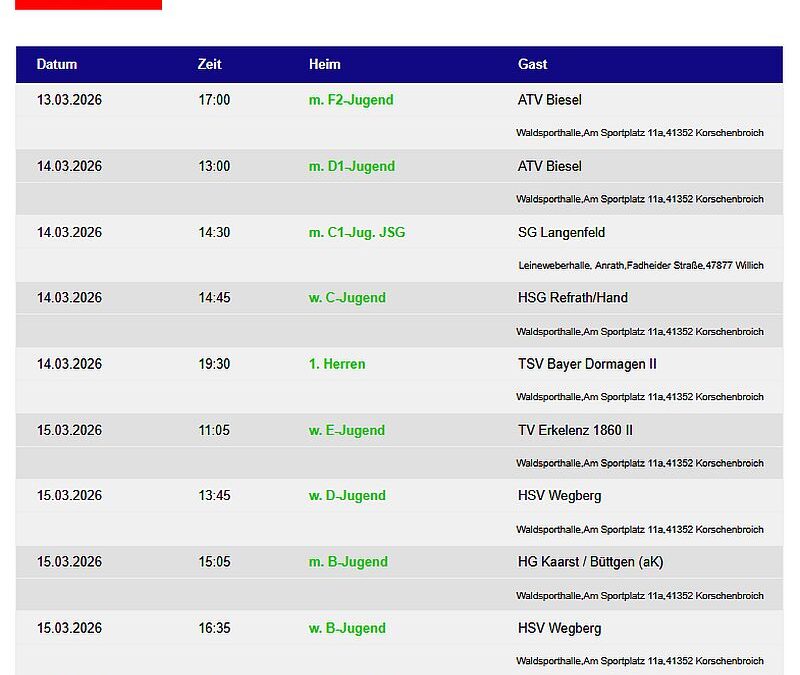The height and width of the screenshot is (675, 800).
Task: Click the Heim column header
Action: click(x=324, y=64)
